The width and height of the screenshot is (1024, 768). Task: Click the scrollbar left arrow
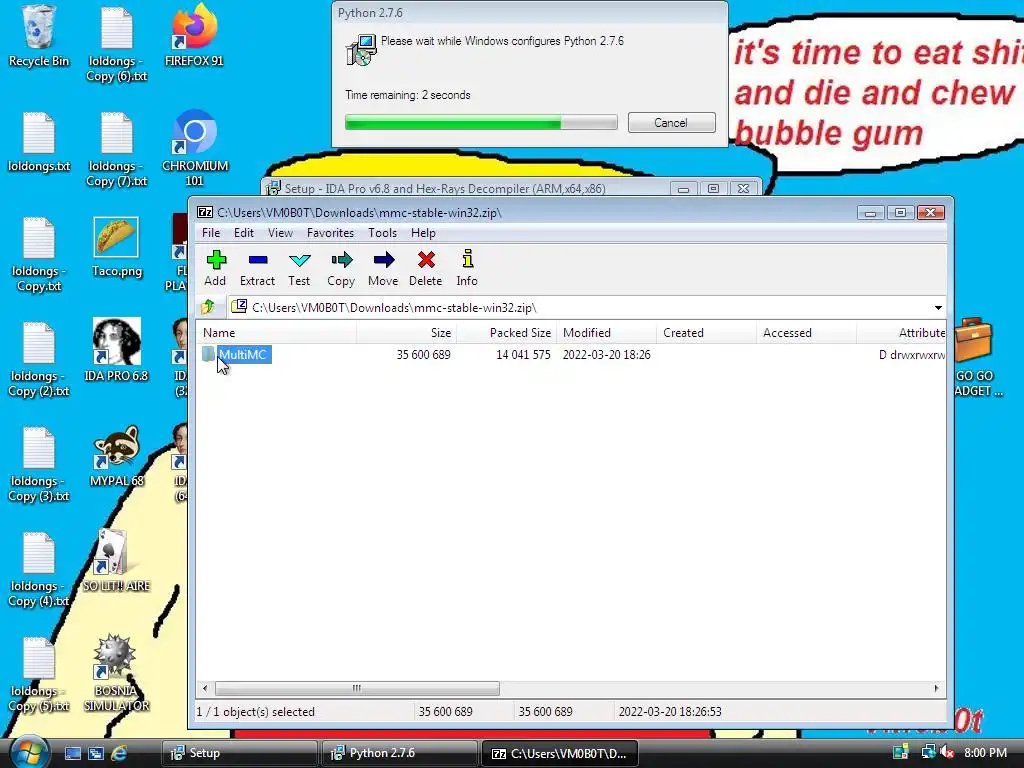coord(205,688)
